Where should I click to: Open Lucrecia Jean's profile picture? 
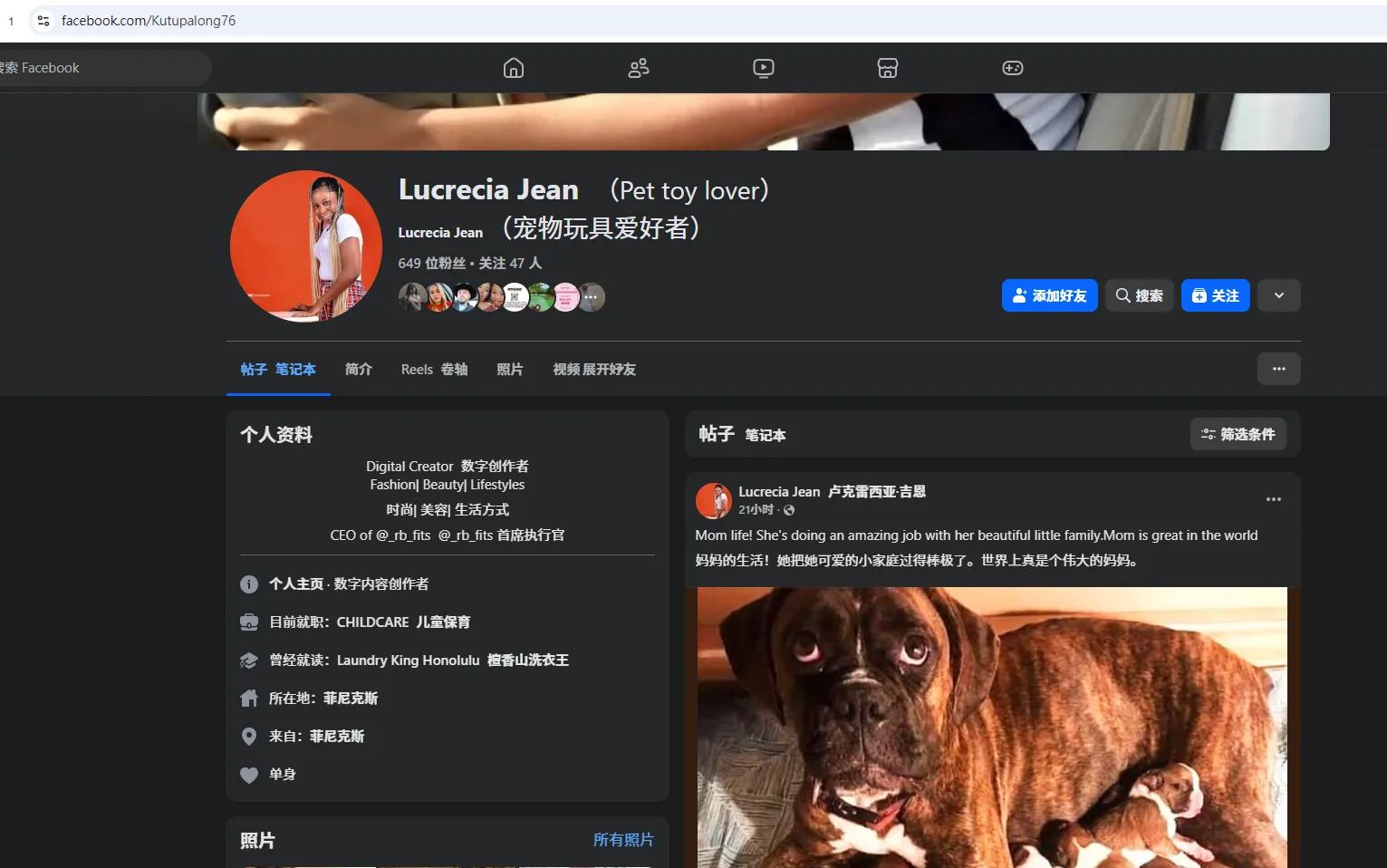(x=306, y=246)
